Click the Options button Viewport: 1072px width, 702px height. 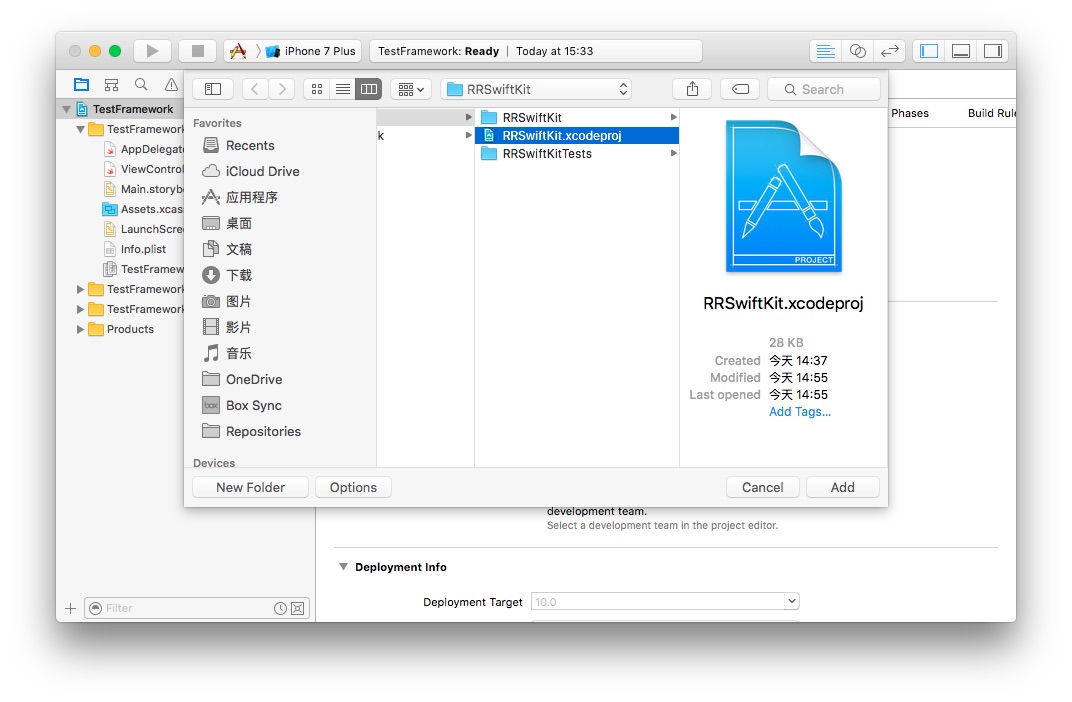[x=353, y=487]
